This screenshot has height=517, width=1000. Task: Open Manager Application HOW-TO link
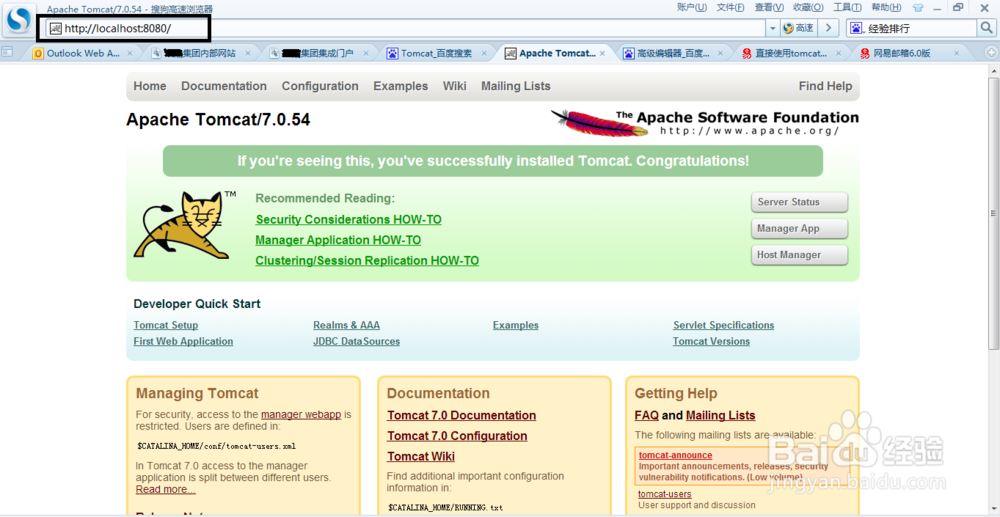pyautogui.click(x=338, y=240)
